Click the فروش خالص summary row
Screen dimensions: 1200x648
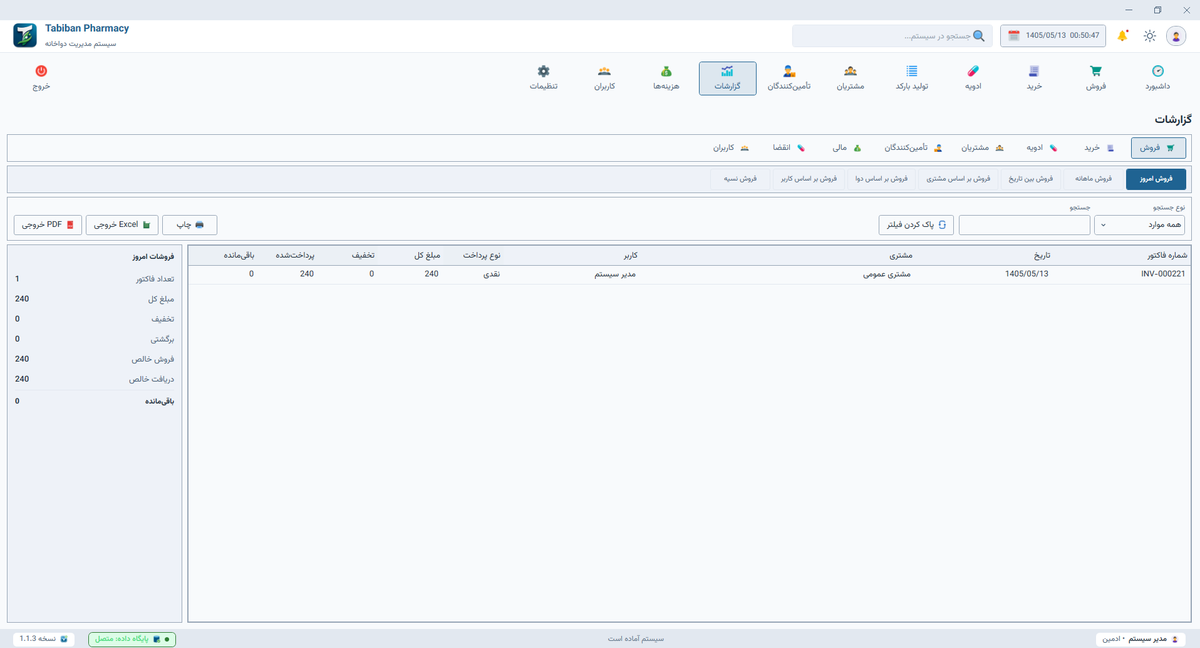click(x=95, y=358)
